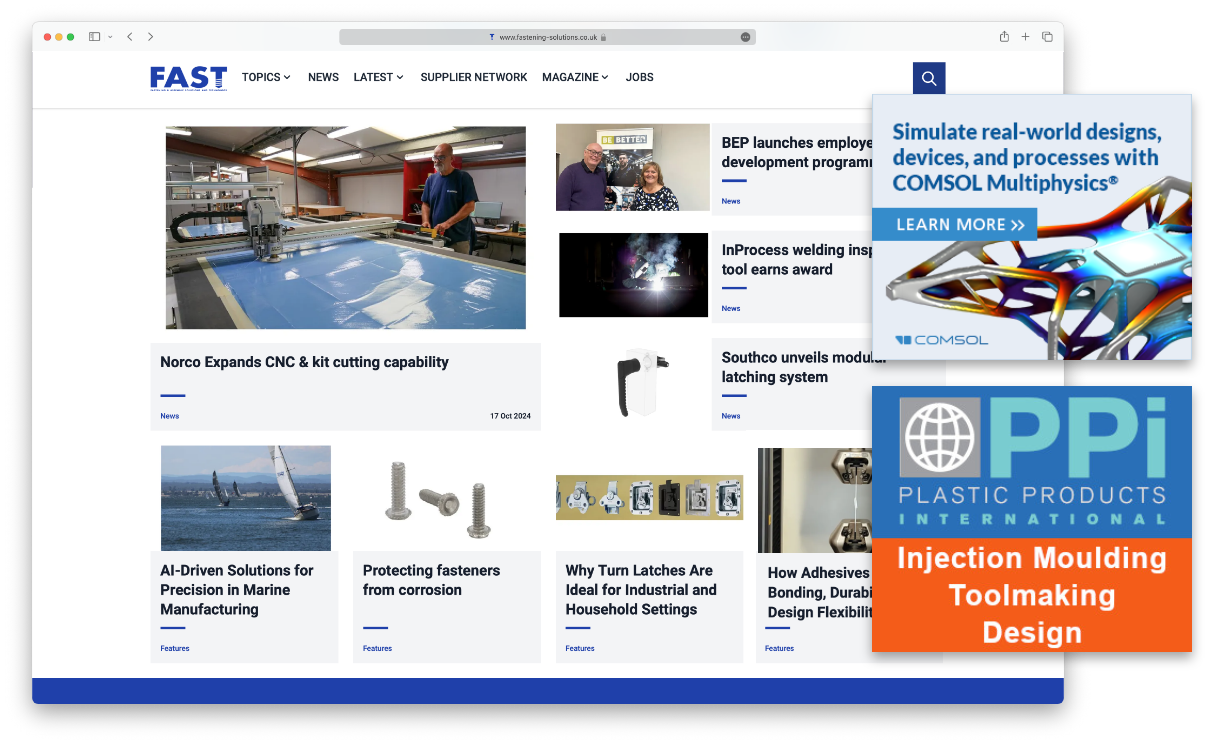
Task: Open InProcess welding inspection tool headline
Action: point(797,260)
